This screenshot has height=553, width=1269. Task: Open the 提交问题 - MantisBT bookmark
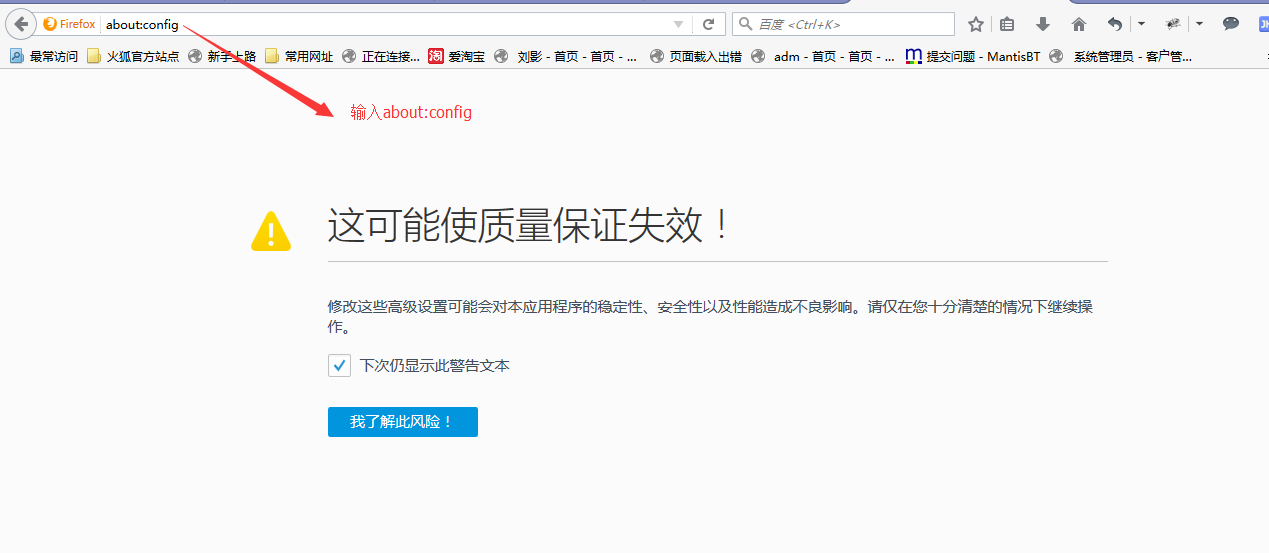pyautogui.click(x=973, y=57)
